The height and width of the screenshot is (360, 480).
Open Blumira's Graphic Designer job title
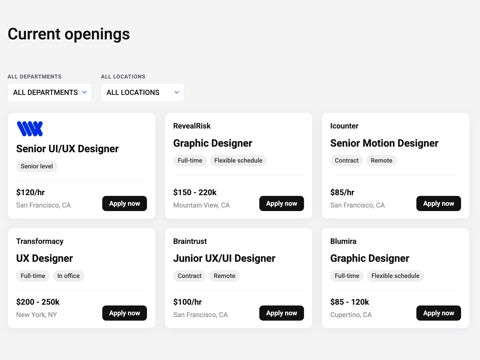[x=370, y=258]
